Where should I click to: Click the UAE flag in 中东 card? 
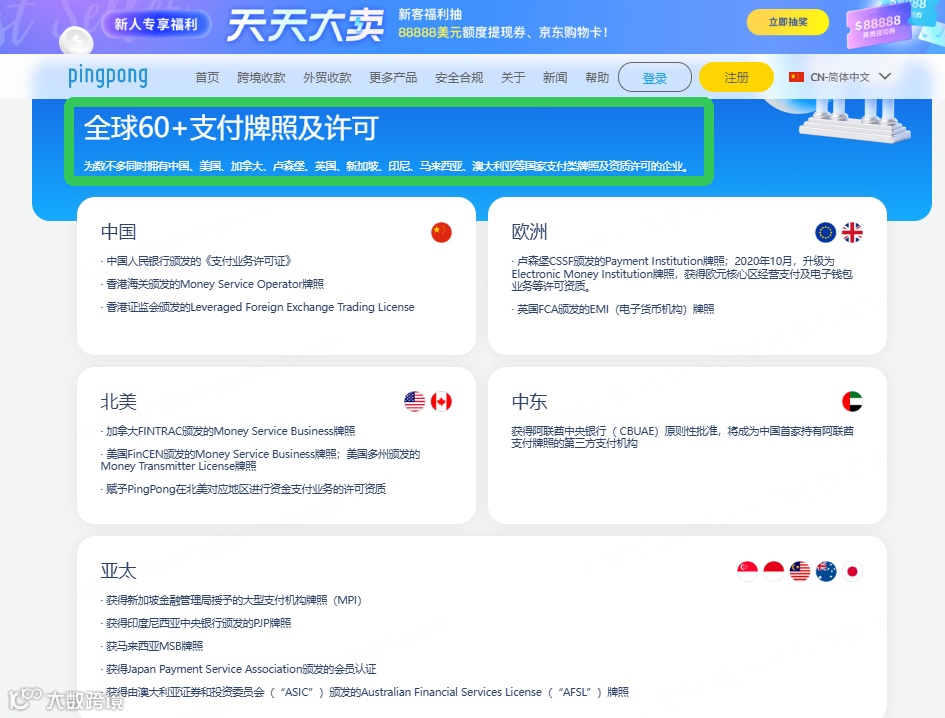(x=852, y=402)
